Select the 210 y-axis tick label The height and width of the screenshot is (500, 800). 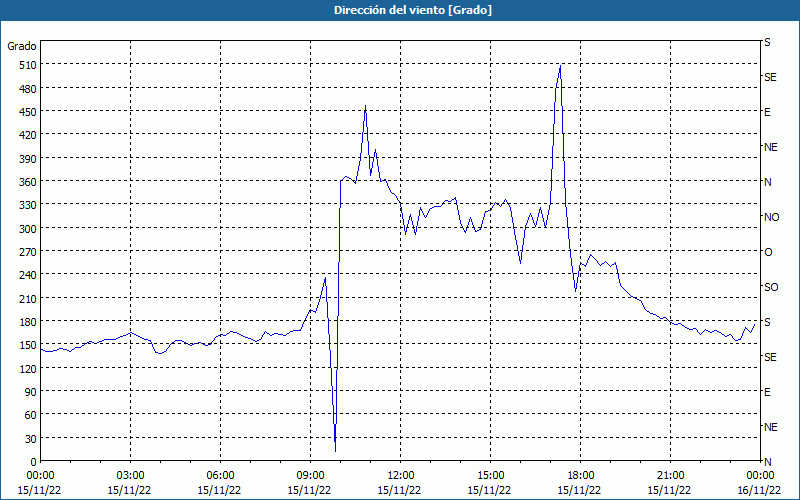point(28,298)
